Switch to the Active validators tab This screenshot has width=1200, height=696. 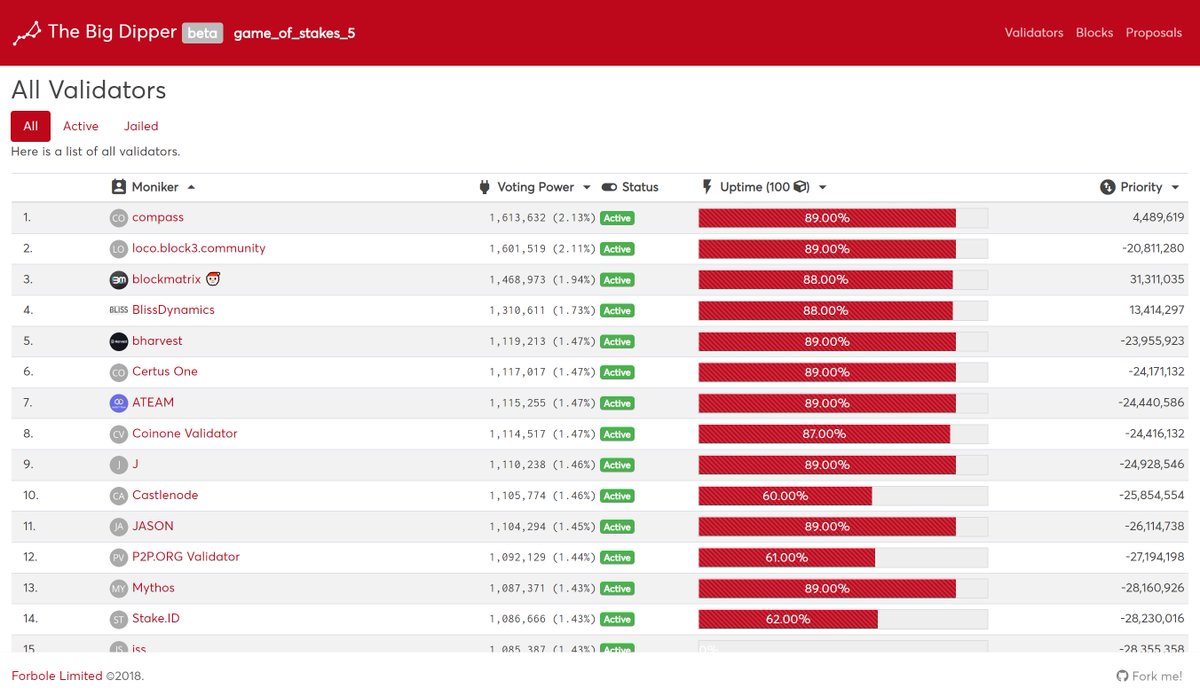81,126
